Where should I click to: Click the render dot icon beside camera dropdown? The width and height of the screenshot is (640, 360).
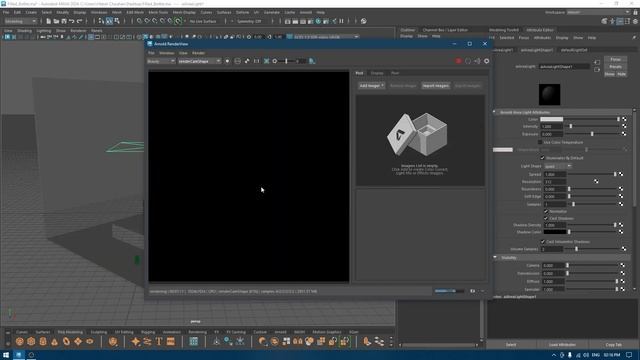click(x=227, y=61)
